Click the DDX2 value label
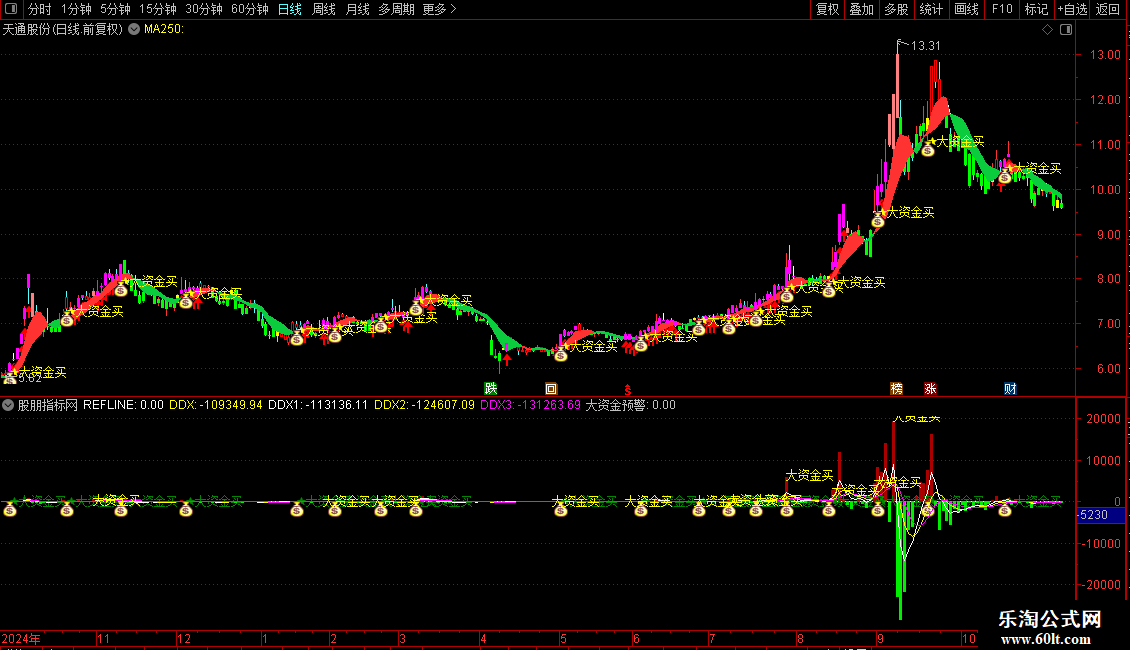This screenshot has width=1130, height=650. point(424,405)
